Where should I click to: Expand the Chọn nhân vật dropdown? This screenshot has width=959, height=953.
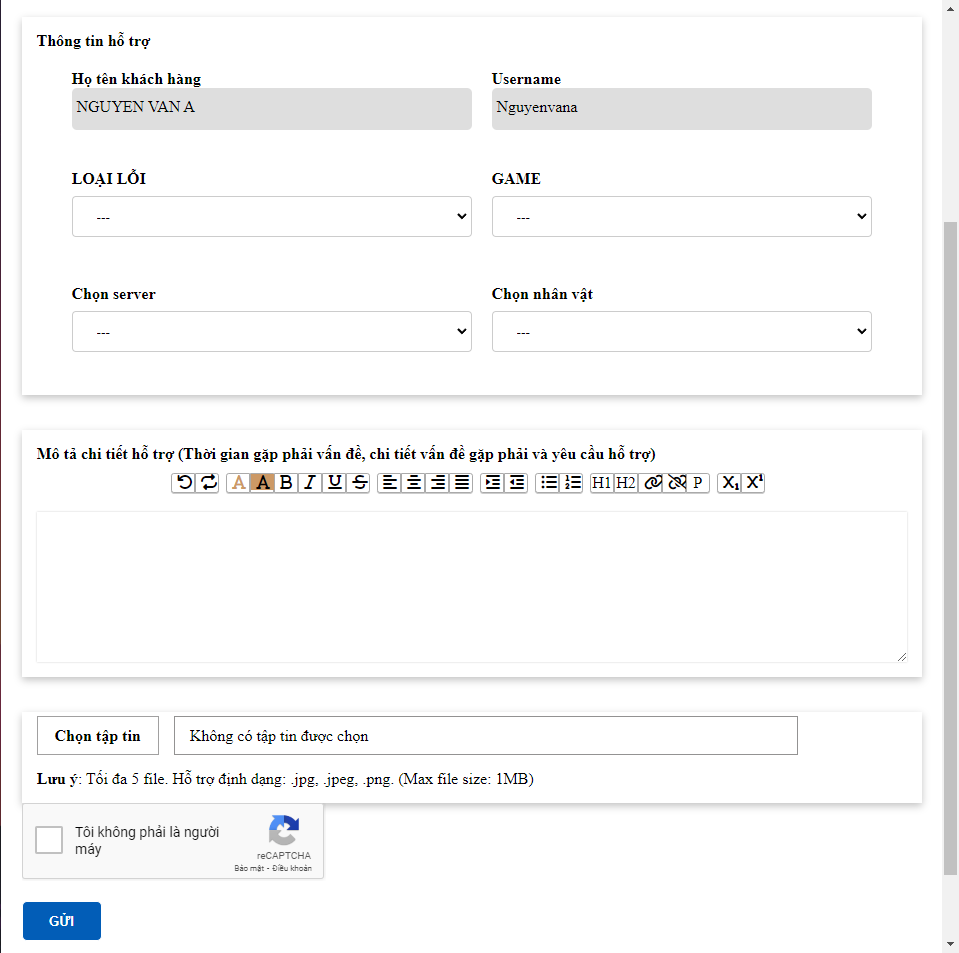[x=681, y=332]
